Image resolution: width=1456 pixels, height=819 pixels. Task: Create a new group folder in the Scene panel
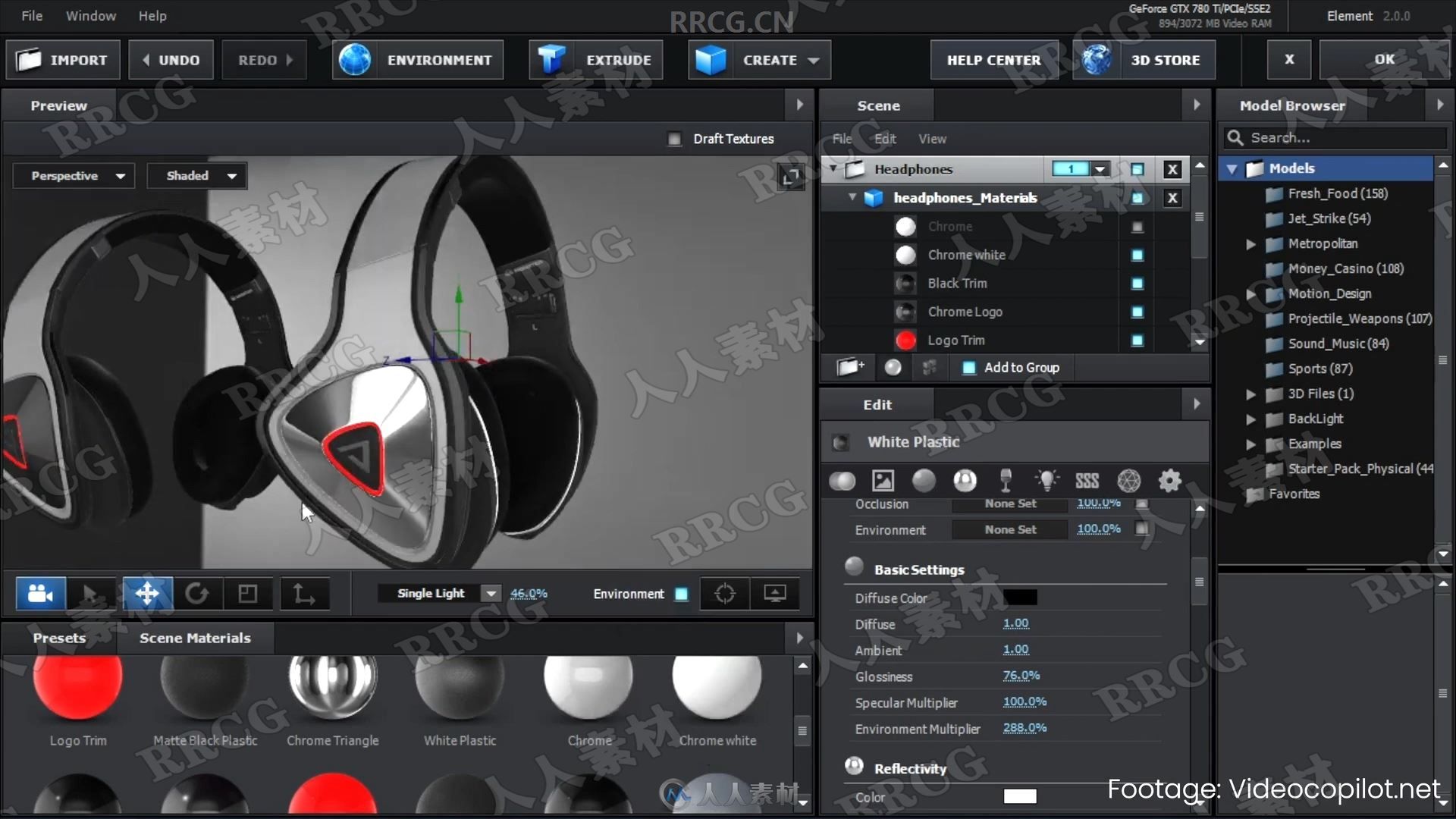click(x=851, y=367)
